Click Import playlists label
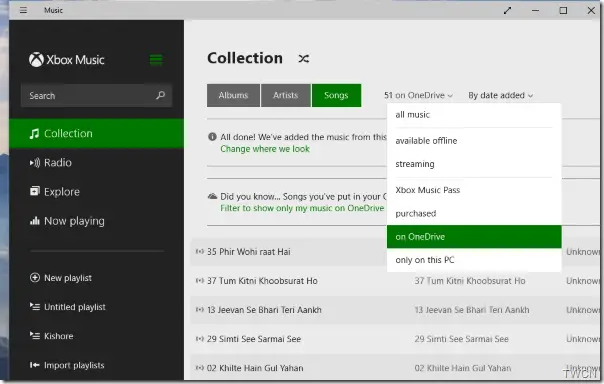This screenshot has height=384, width=604. (x=74, y=365)
